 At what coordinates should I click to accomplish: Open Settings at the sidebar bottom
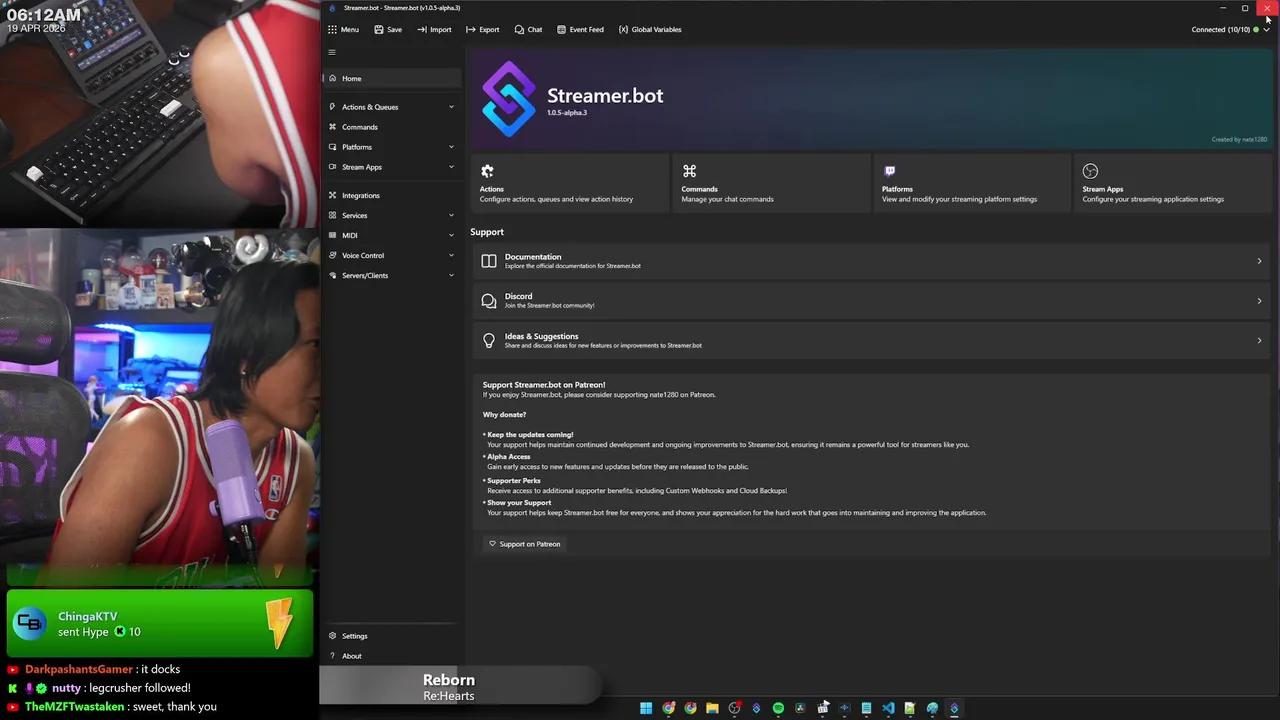click(393, 636)
